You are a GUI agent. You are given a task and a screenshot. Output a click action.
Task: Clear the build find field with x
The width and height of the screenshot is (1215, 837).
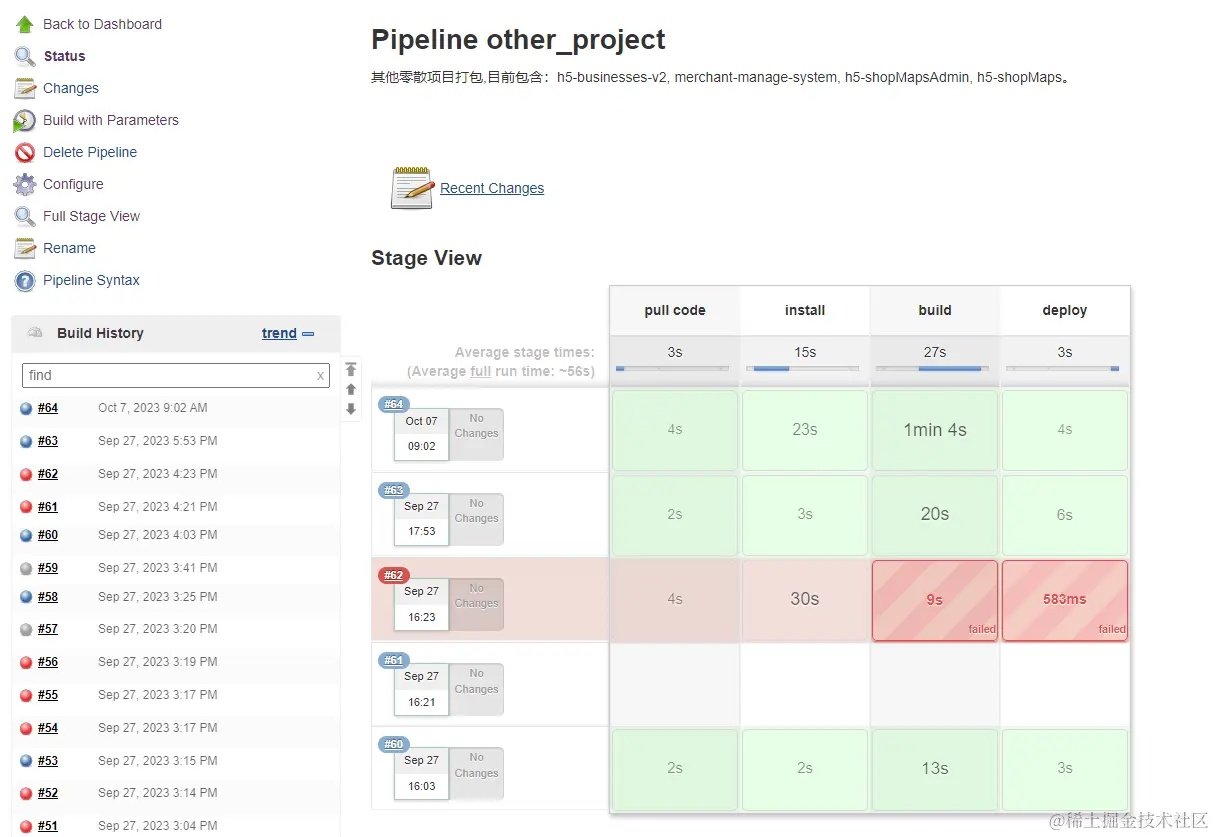[x=320, y=376]
